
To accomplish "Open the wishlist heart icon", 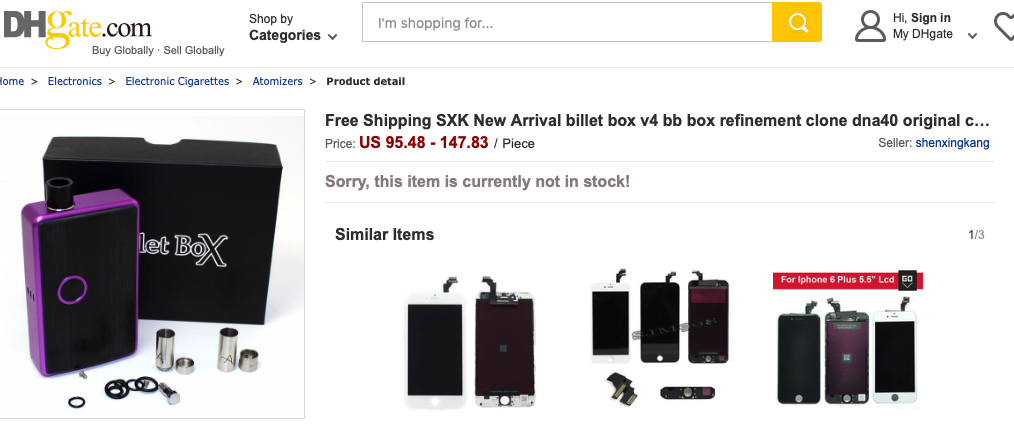I will pyautogui.click(x=1004, y=26).
